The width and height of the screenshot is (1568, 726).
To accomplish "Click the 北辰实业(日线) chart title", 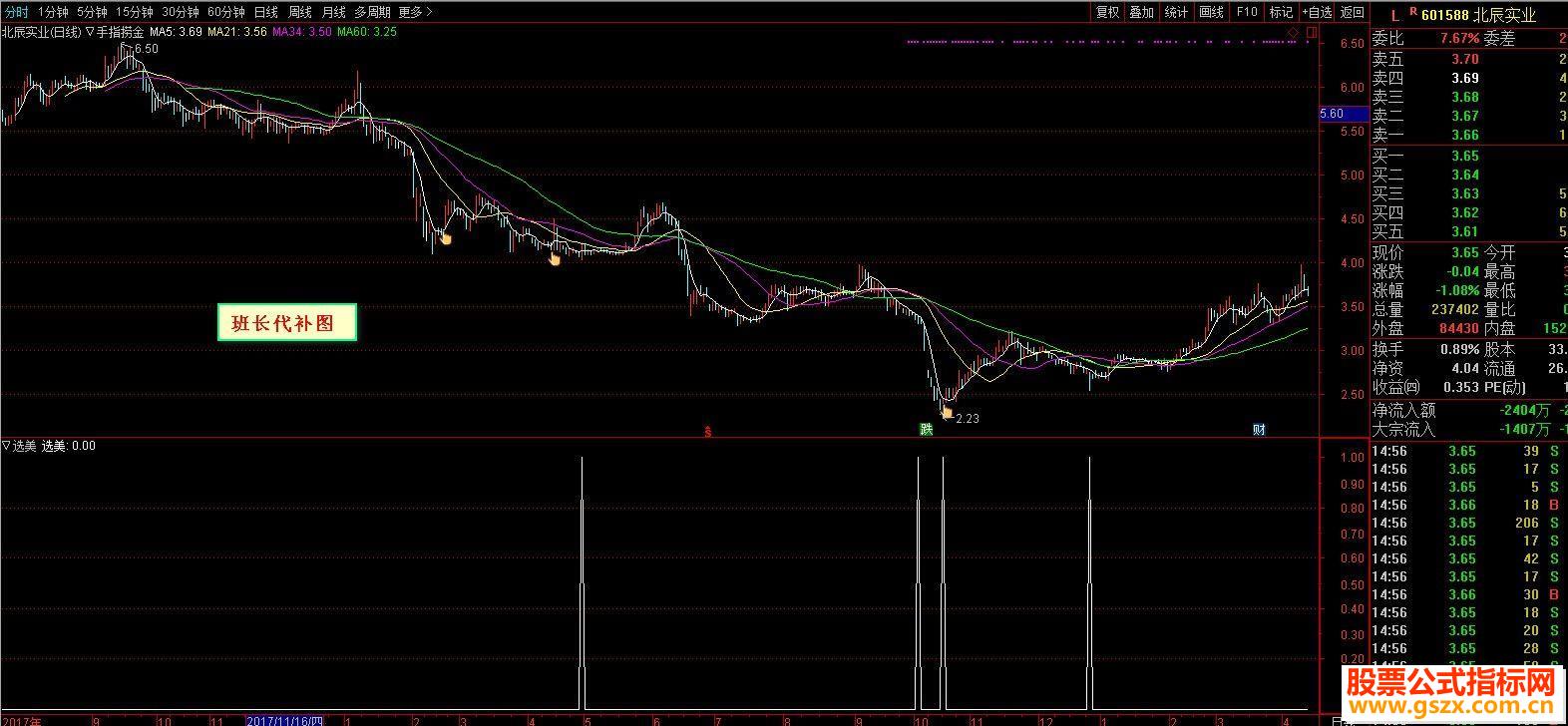I will (41, 32).
